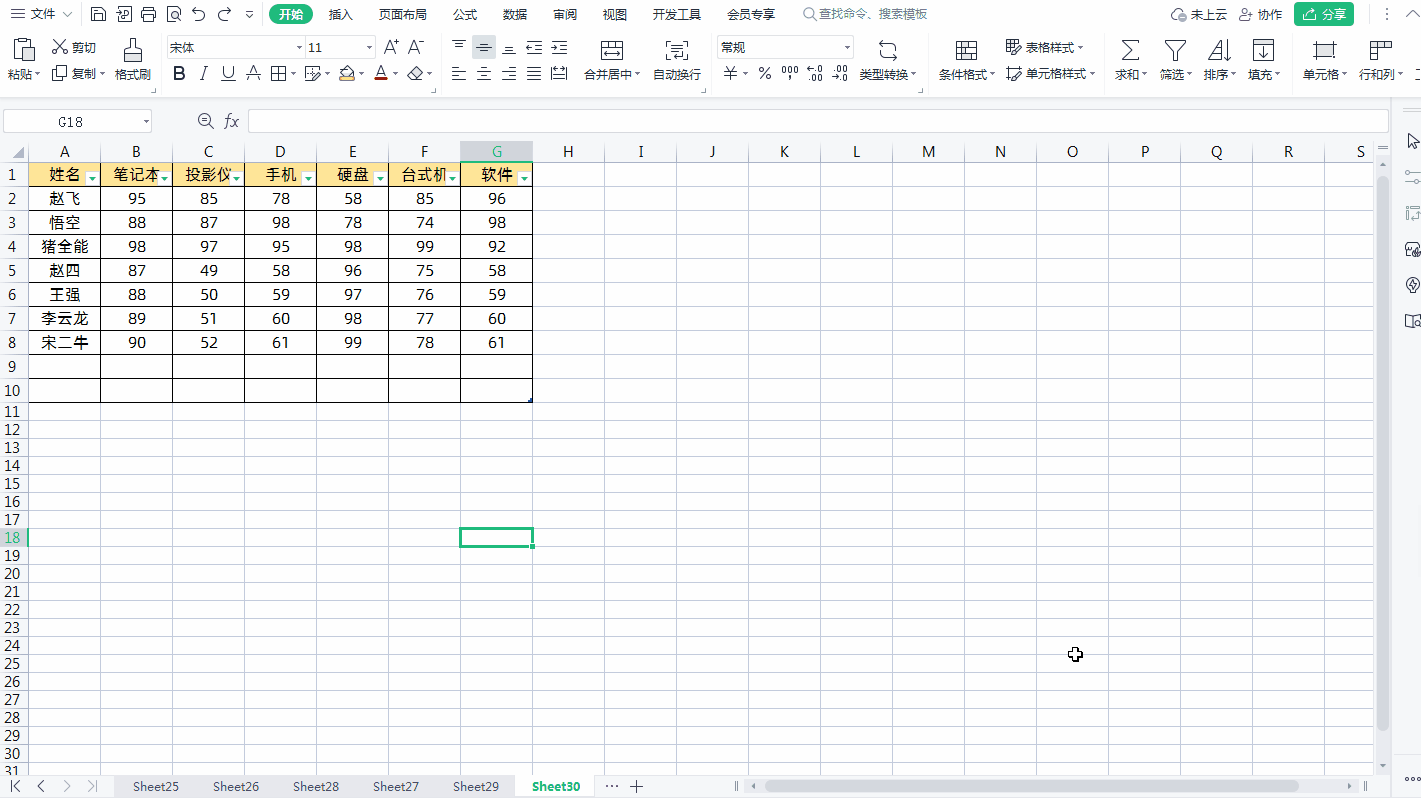The height and width of the screenshot is (798, 1421).
Task: Toggle bold formatting
Action: tap(179, 73)
